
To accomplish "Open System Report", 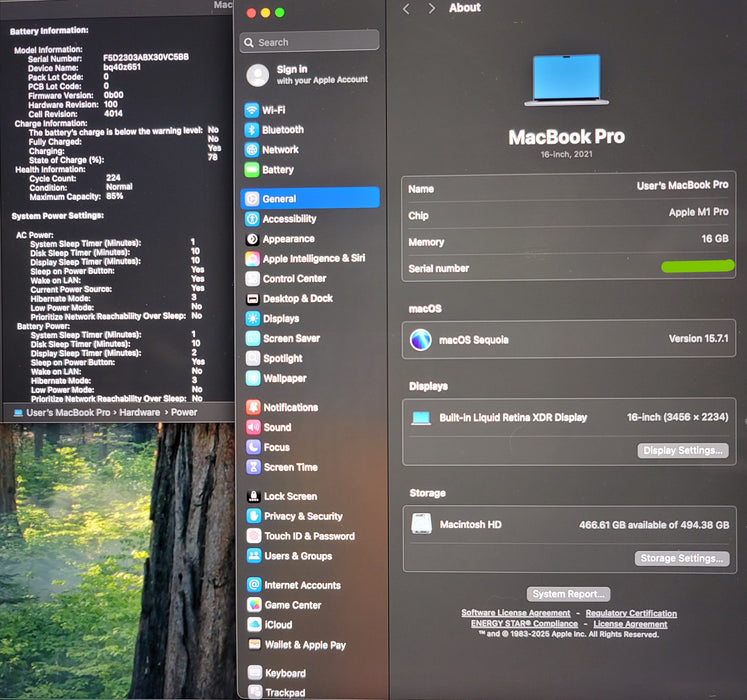I will (x=568, y=594).
